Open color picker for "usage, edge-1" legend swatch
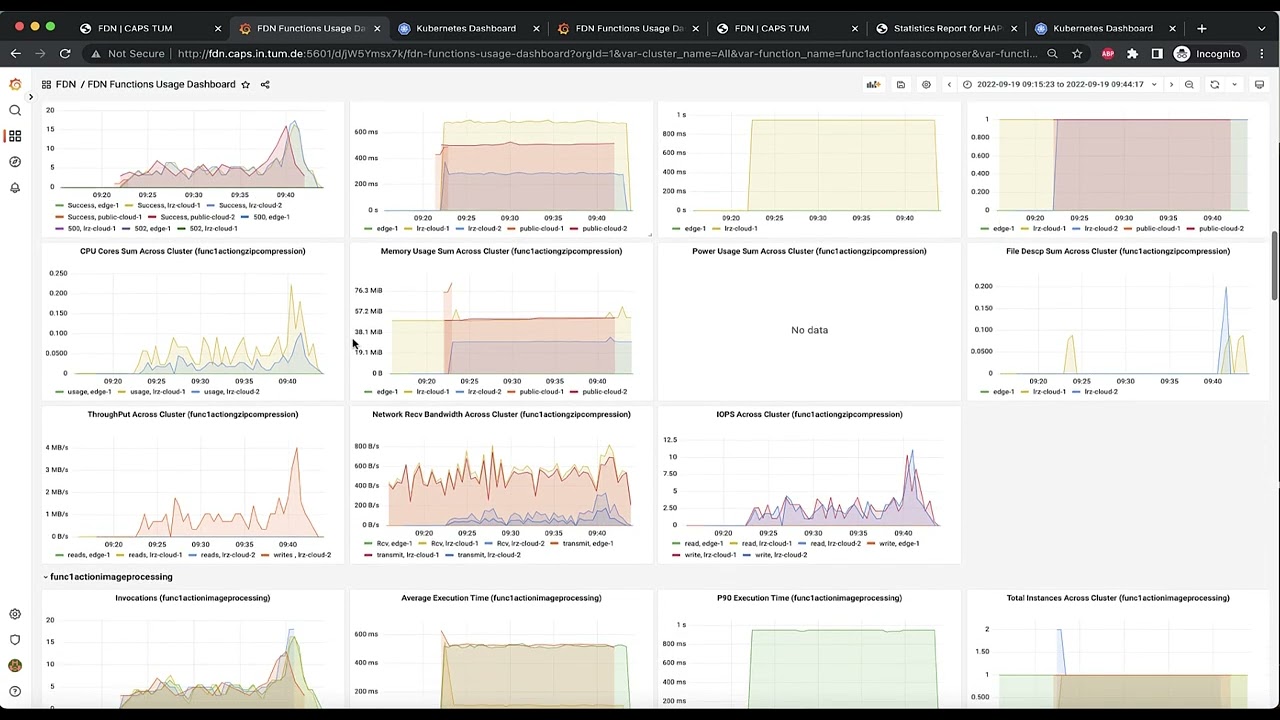Image resolution: width=1280 pixels, height=720 pixels. click(60, 392)
